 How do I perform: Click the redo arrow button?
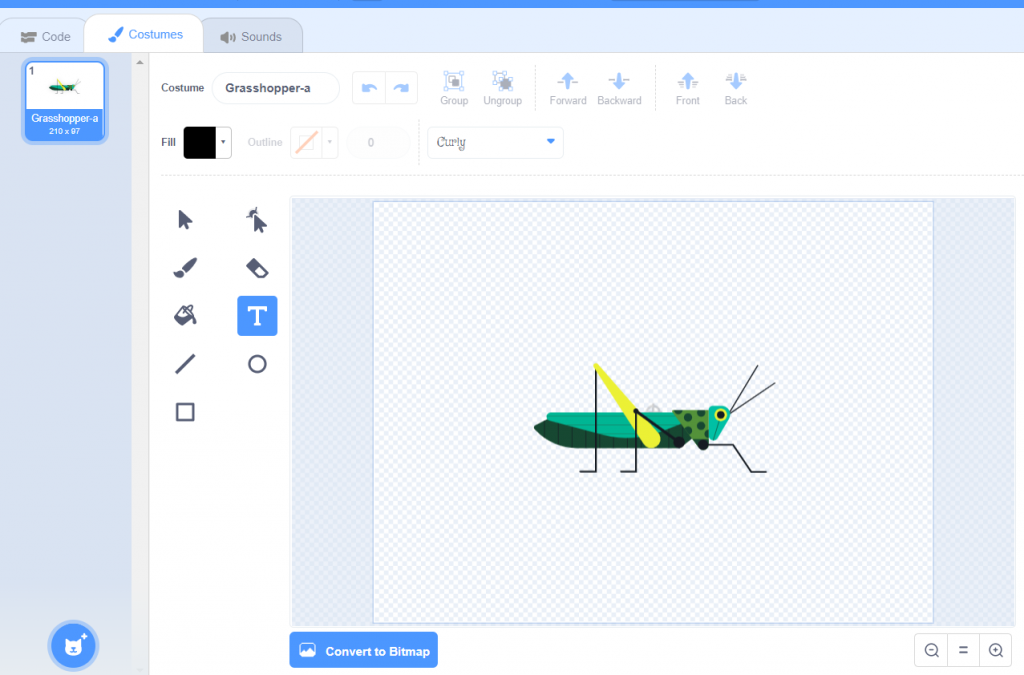coord(401,88)
